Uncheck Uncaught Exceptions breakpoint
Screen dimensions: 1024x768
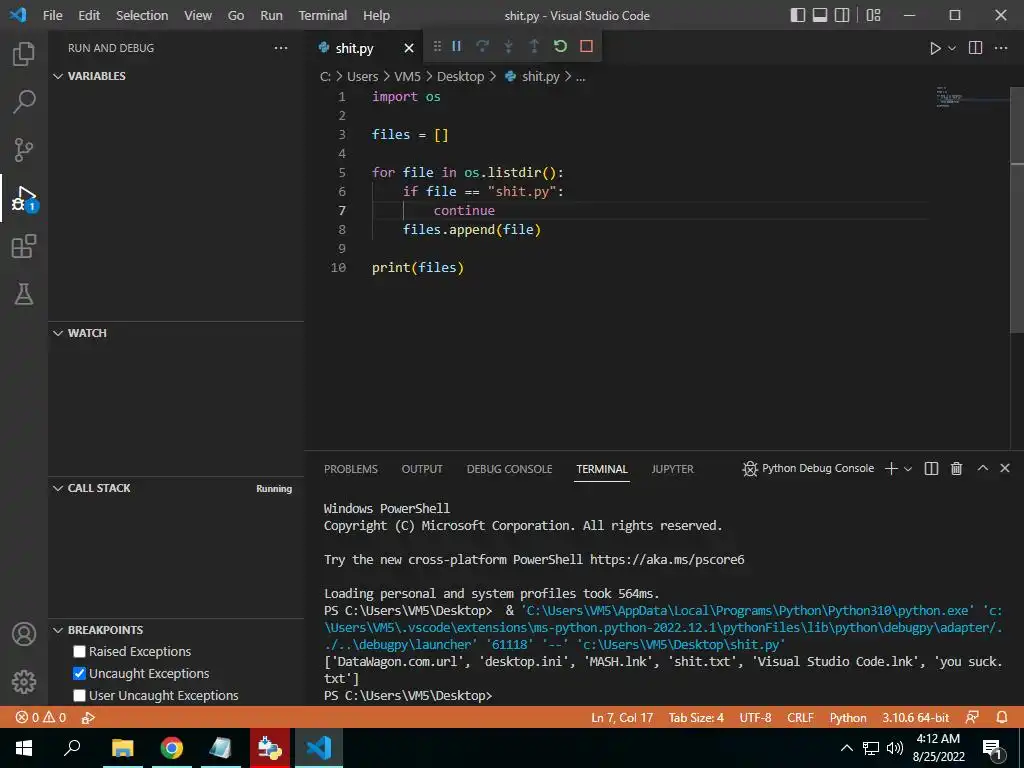(x=80, y=673)
